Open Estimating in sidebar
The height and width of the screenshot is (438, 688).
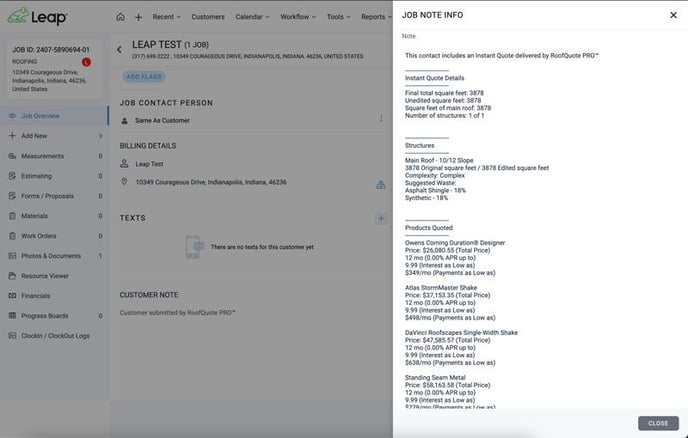(54, 176)
